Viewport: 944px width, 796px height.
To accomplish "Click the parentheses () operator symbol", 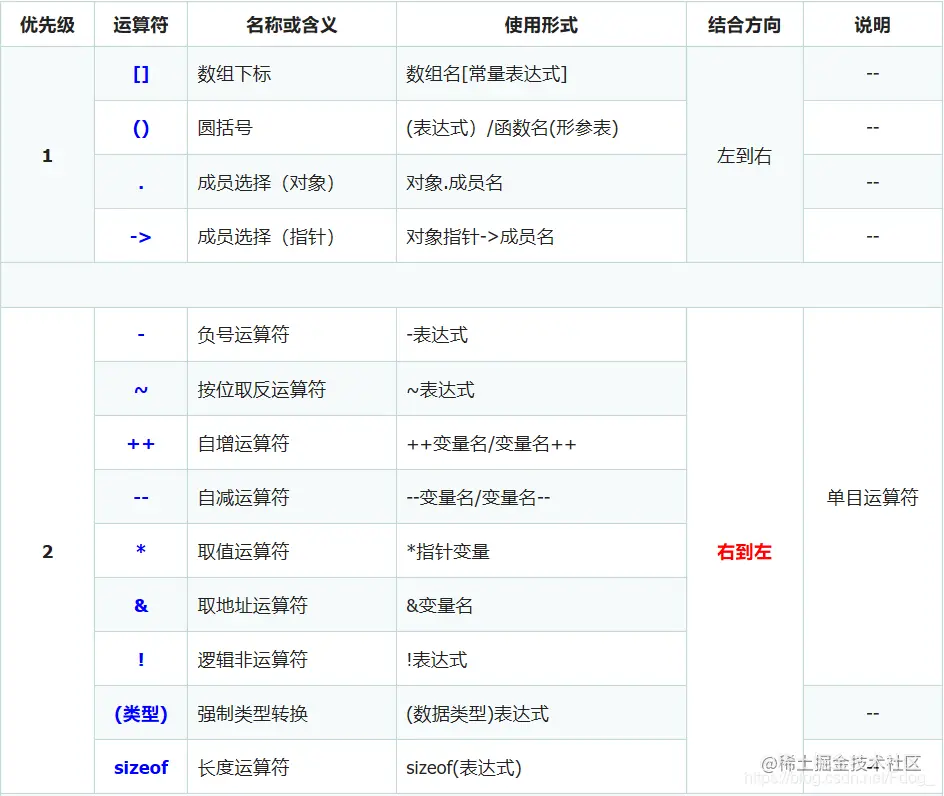I will [x=140, y=127].
